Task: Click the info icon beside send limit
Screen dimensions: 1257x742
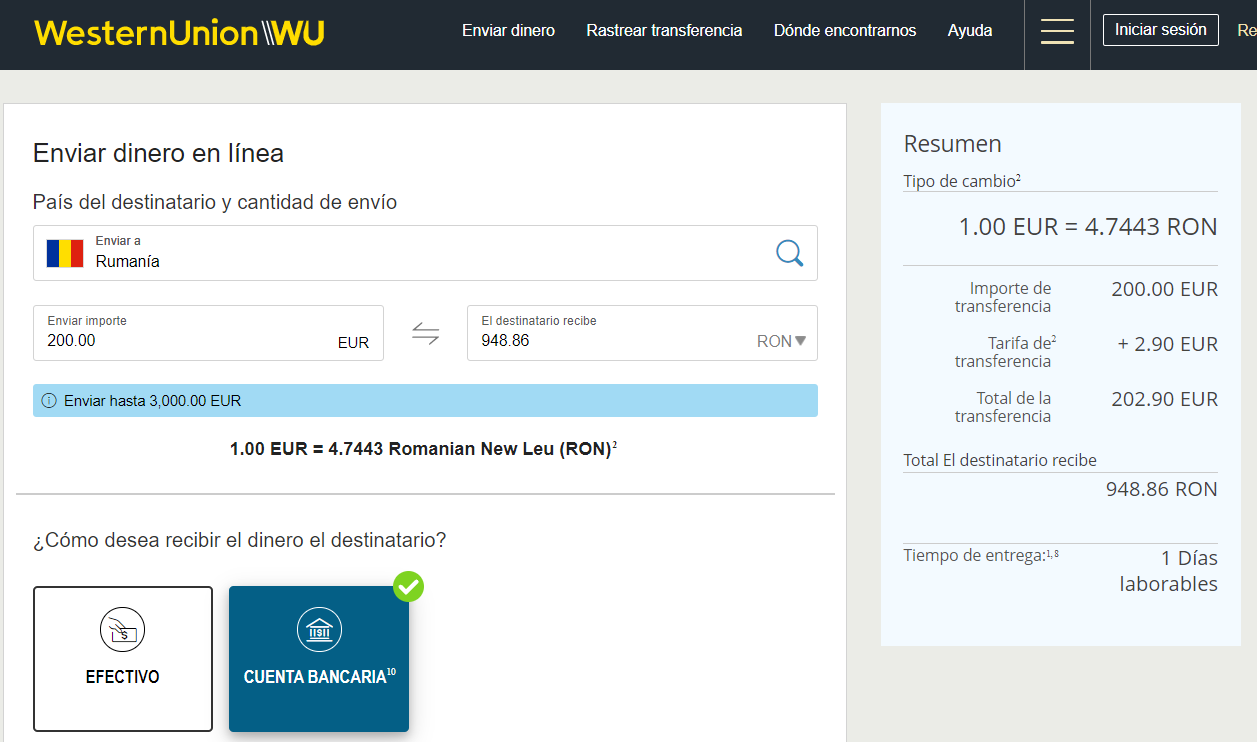Action: [x=49, y=401]
